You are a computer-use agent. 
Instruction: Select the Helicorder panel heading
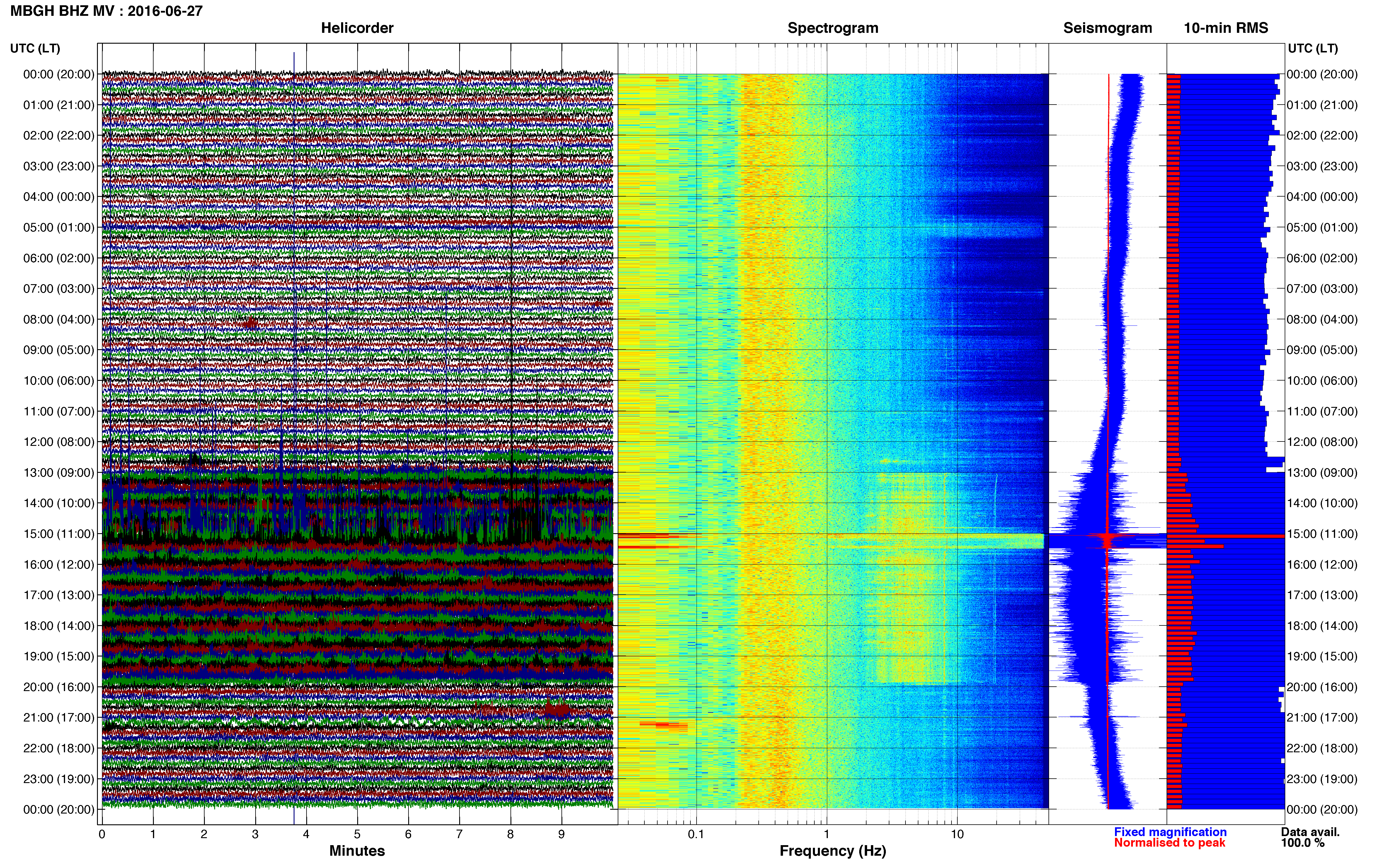coord(357,28)
